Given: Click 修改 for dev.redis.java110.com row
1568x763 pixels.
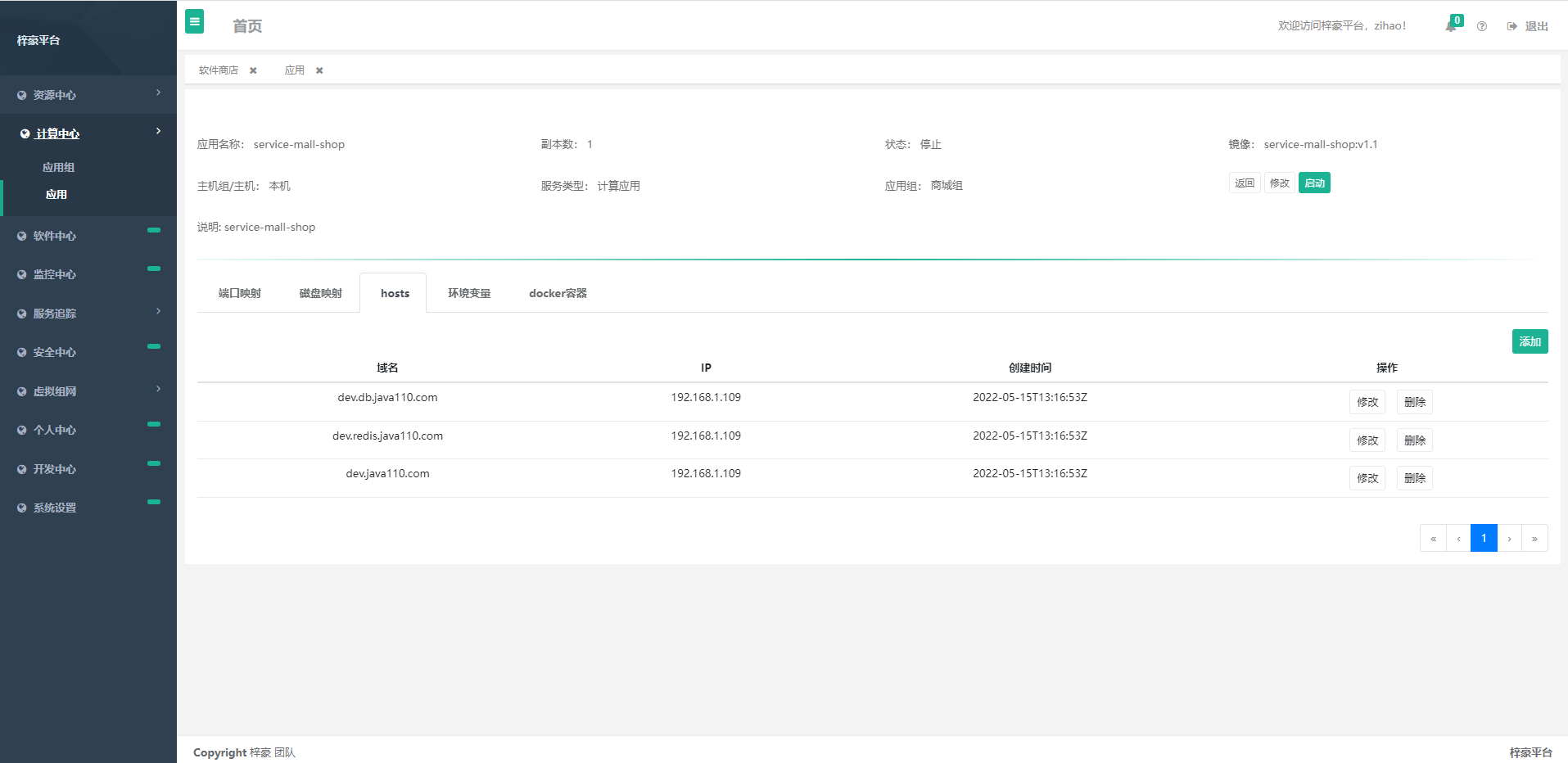Looking at the screenshot, I should [1367, 440].
